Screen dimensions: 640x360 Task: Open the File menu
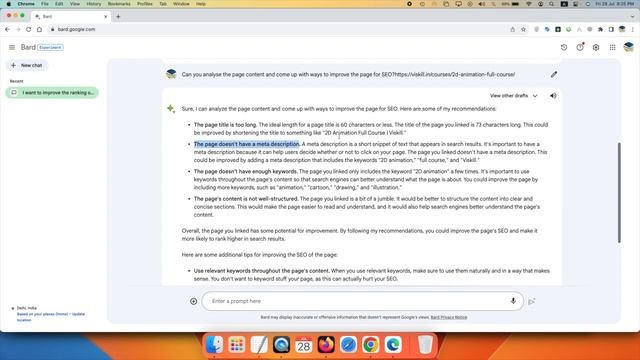pos(45,4)
